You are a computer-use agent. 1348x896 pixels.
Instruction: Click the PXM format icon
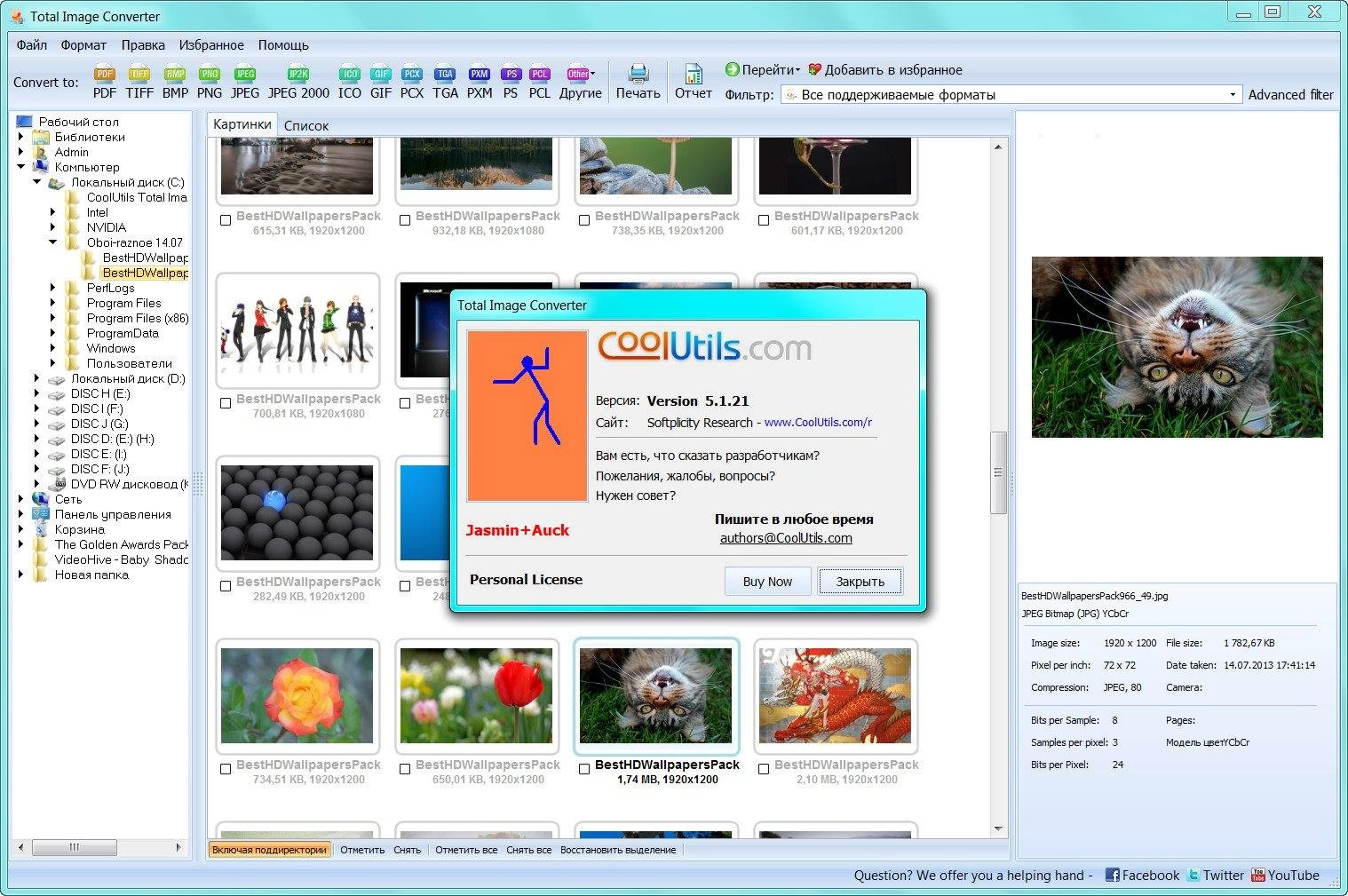(x=480, y=75)
